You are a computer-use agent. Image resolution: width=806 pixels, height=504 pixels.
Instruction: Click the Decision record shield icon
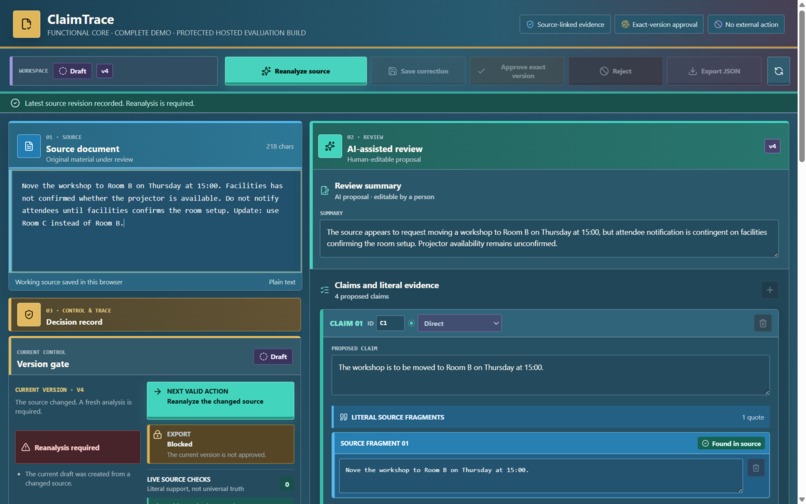(29, 315)
